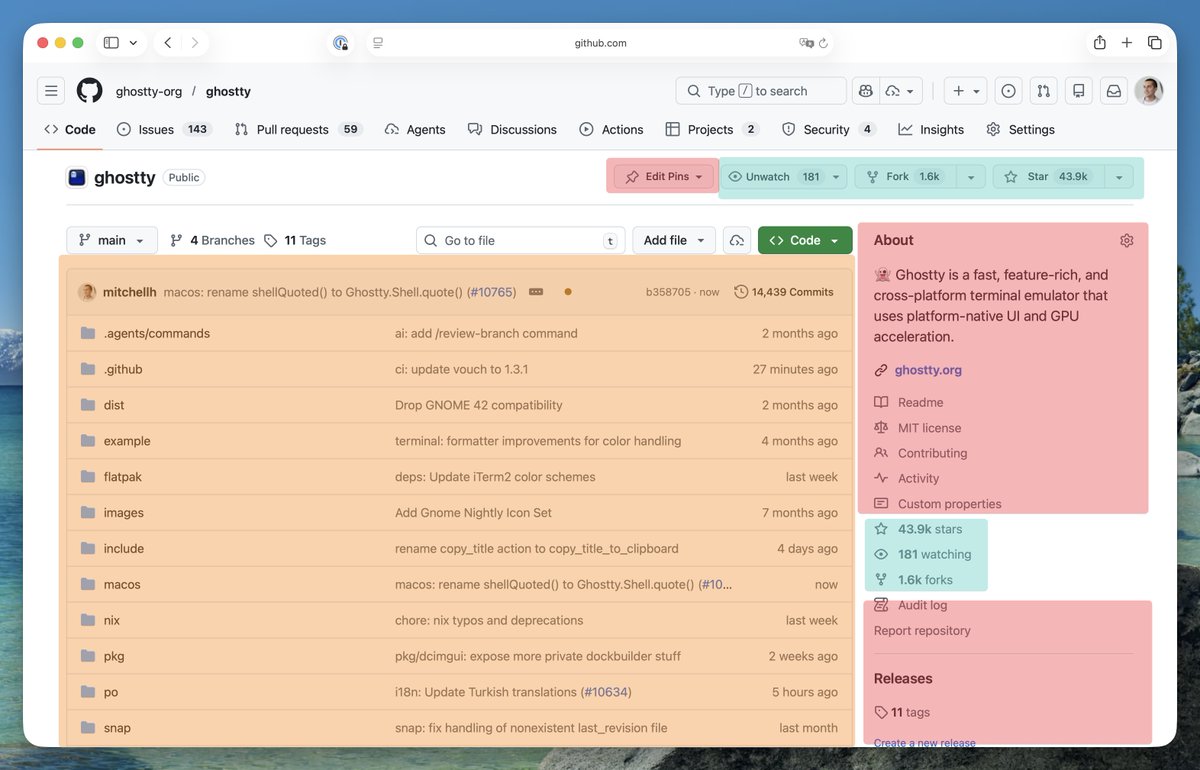This screenshot has width=1200, height=770.
Task: Open the Actions tab
Action: pyautogui.click(x=611, y=130)
